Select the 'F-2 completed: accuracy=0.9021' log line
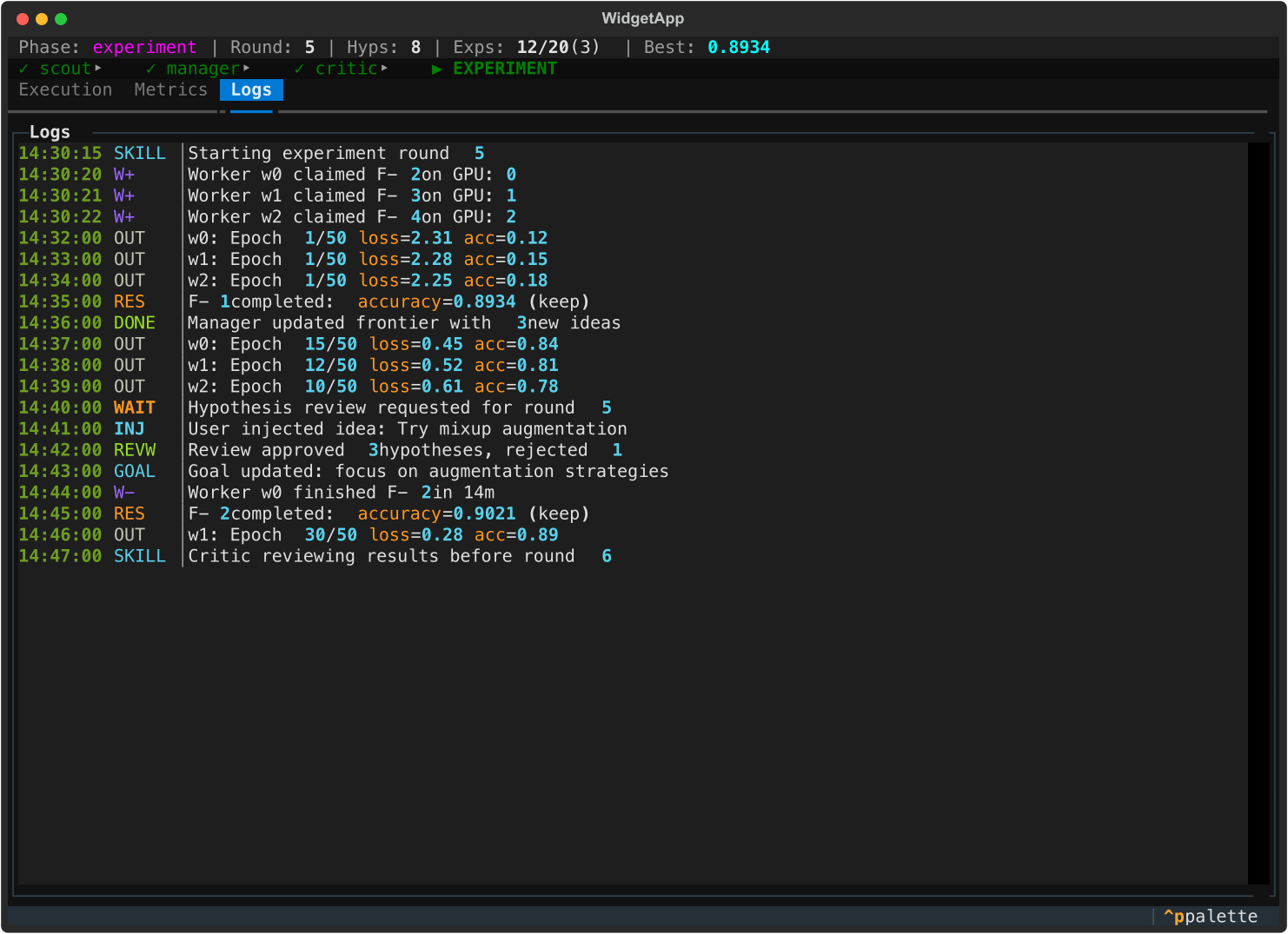This screenshot has height=934, width=1288. pyautogui.click(x=633, y=513)
